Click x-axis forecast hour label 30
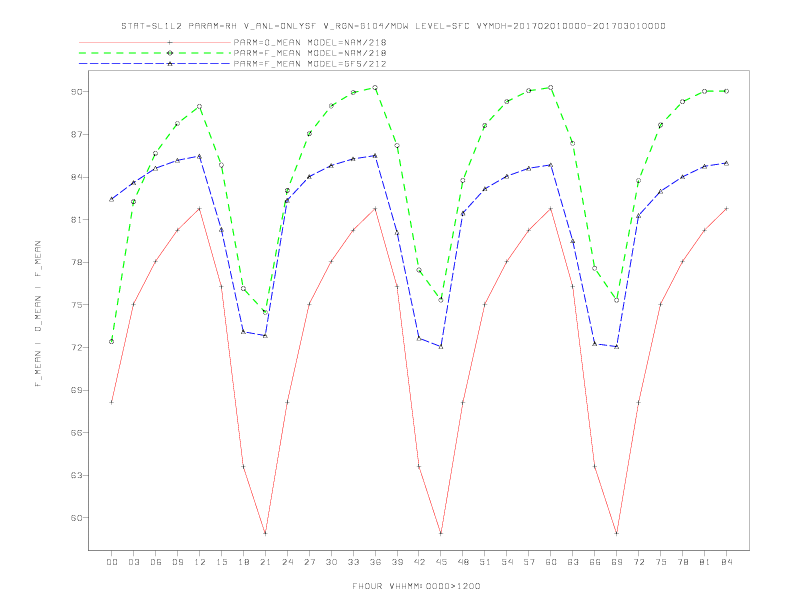The image size is (792, 612). coord(331,562)
